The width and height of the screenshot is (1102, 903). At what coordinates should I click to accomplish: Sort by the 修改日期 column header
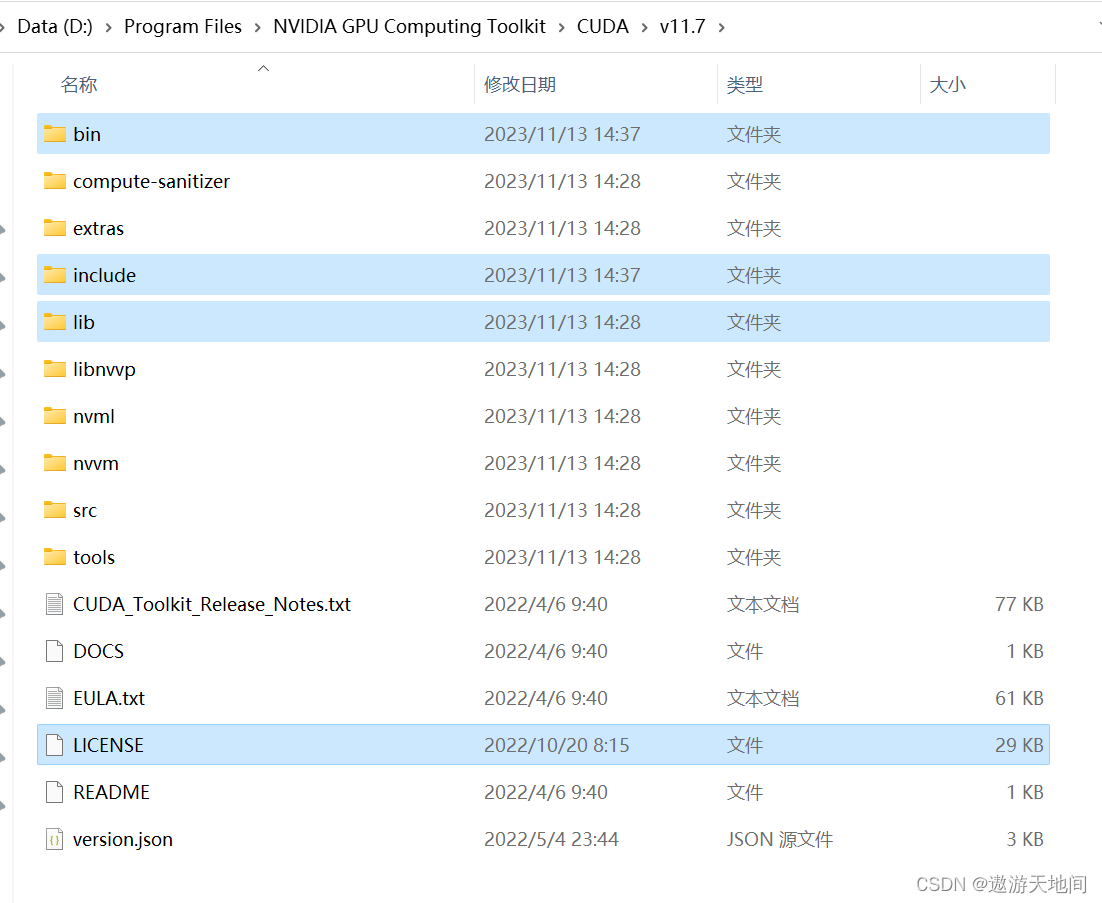point(520,84)
